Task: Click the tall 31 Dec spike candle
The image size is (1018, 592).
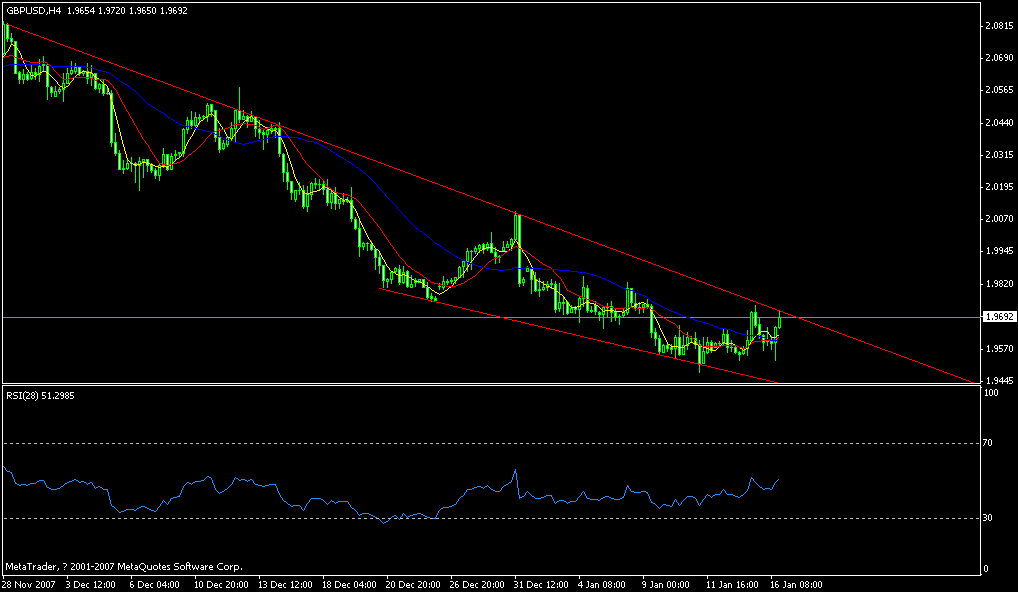Action: click(x=517, y=249)
